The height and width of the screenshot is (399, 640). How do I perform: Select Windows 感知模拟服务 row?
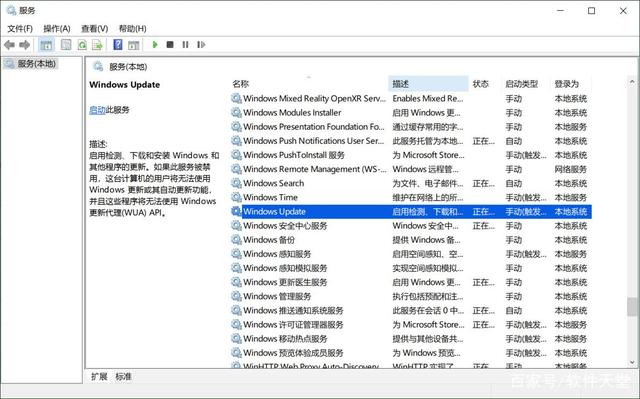(411, 268)
